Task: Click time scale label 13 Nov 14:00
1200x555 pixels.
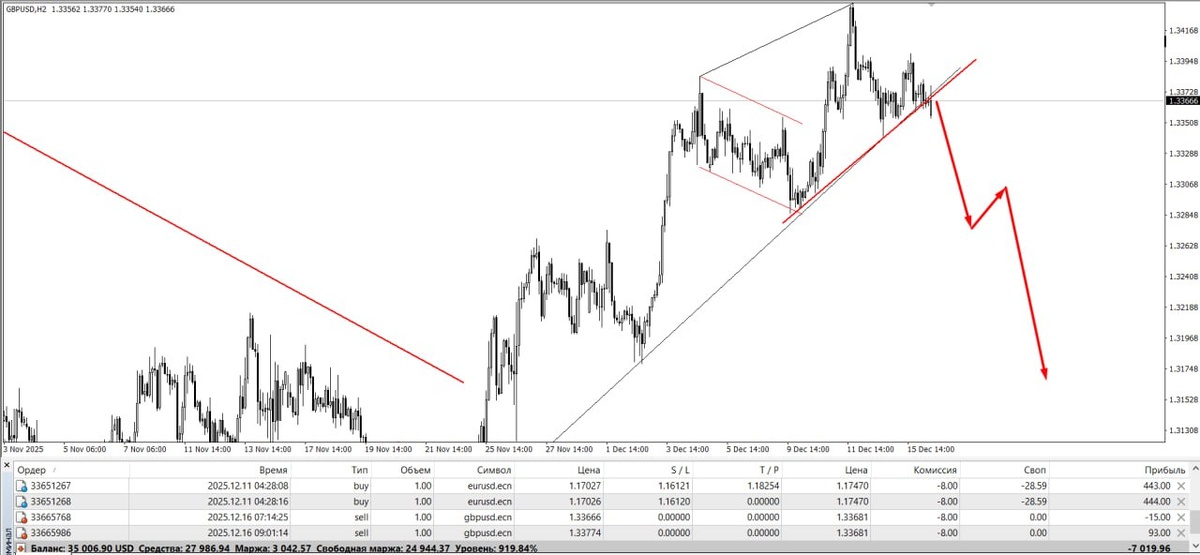Action: 270,449
